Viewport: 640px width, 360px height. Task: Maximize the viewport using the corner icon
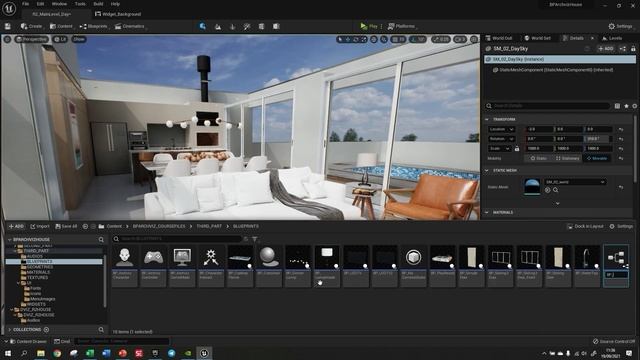coord(474,40)
